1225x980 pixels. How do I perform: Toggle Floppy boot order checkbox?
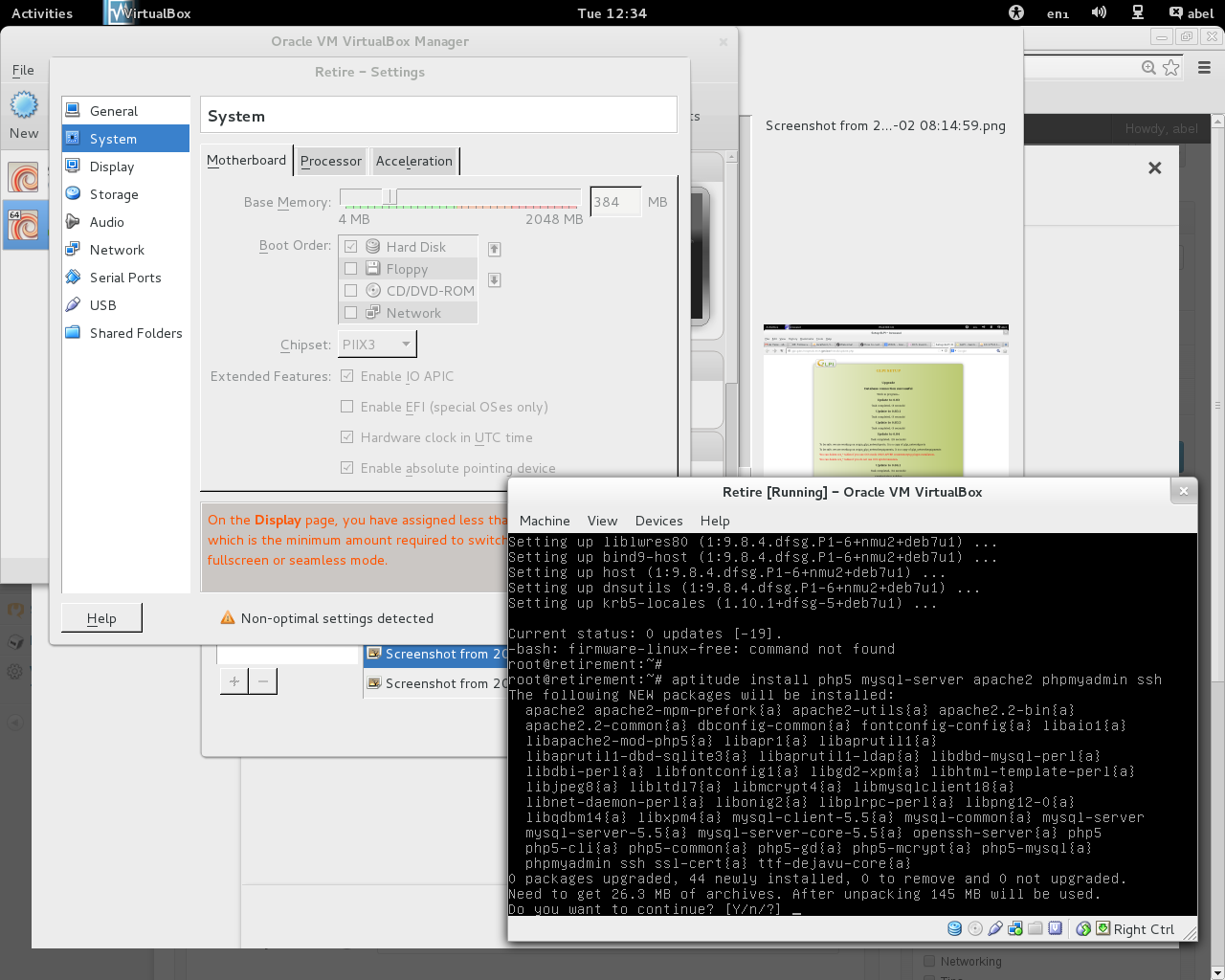[x=350, y=269]
